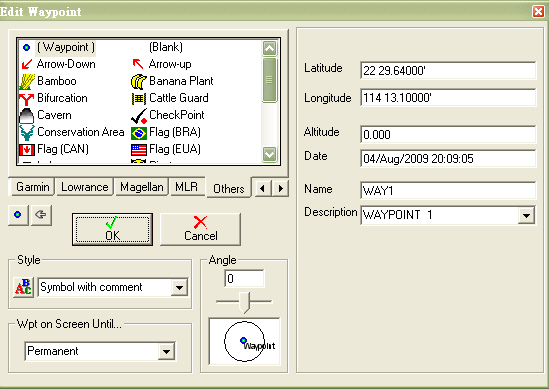Choose the CheckPoint symbol icon

139,116
